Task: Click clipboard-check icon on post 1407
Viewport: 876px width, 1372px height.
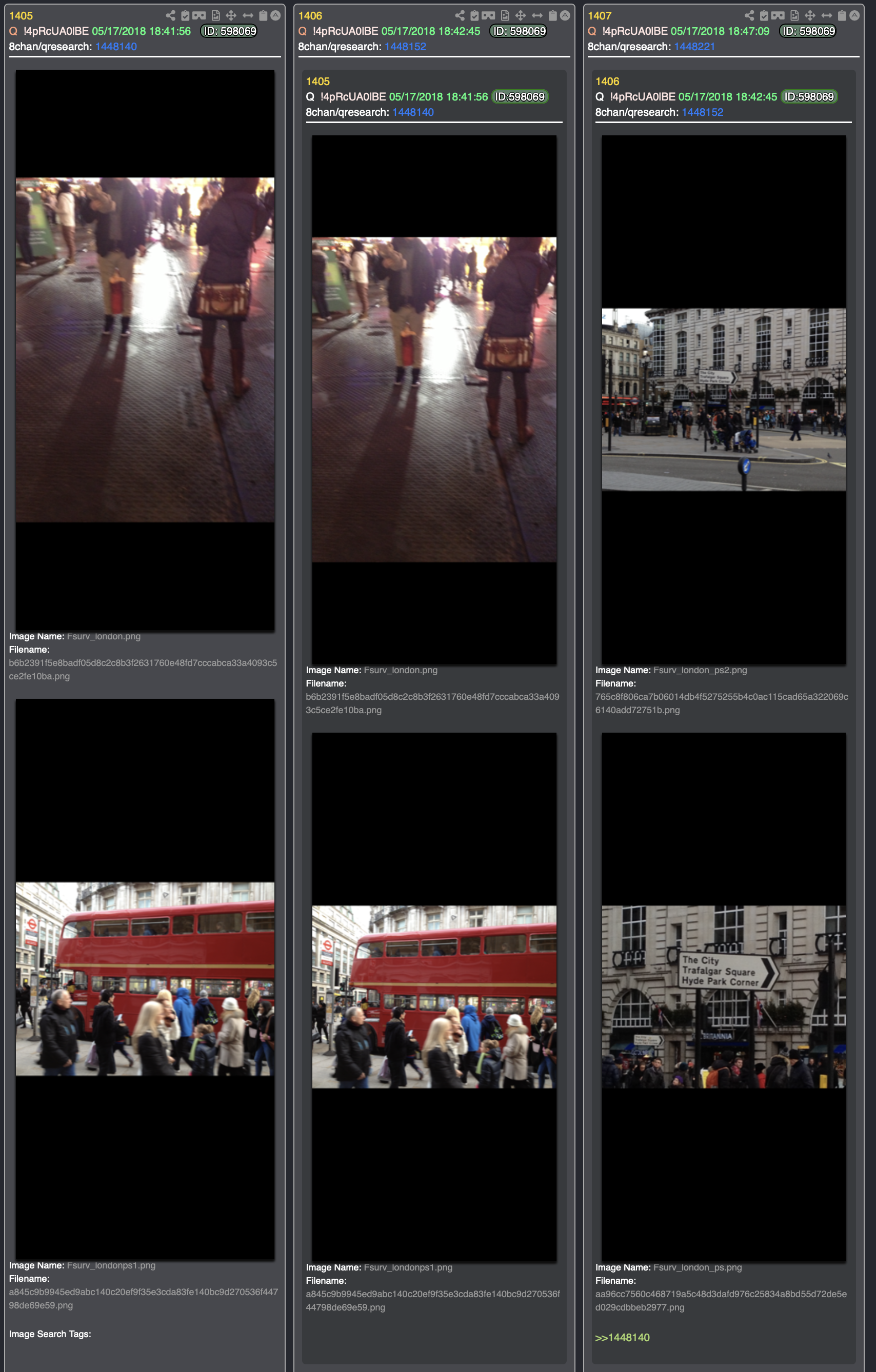Action: point(764,15)
